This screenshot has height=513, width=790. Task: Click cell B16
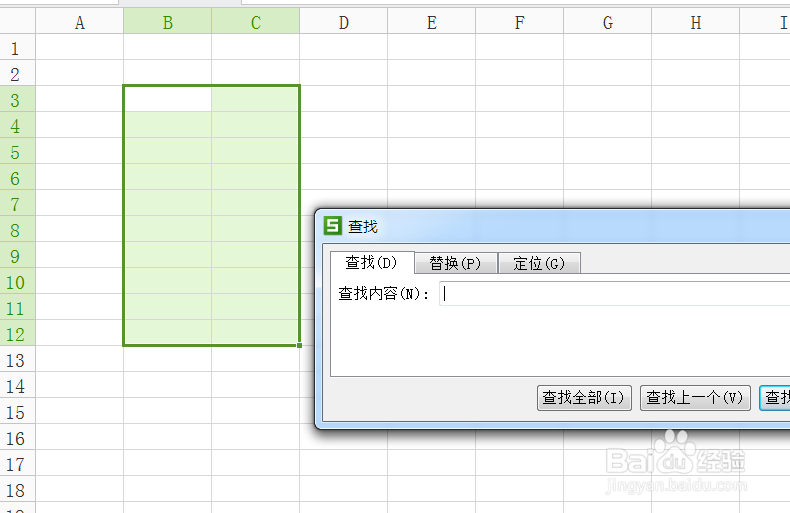(167, 436)
